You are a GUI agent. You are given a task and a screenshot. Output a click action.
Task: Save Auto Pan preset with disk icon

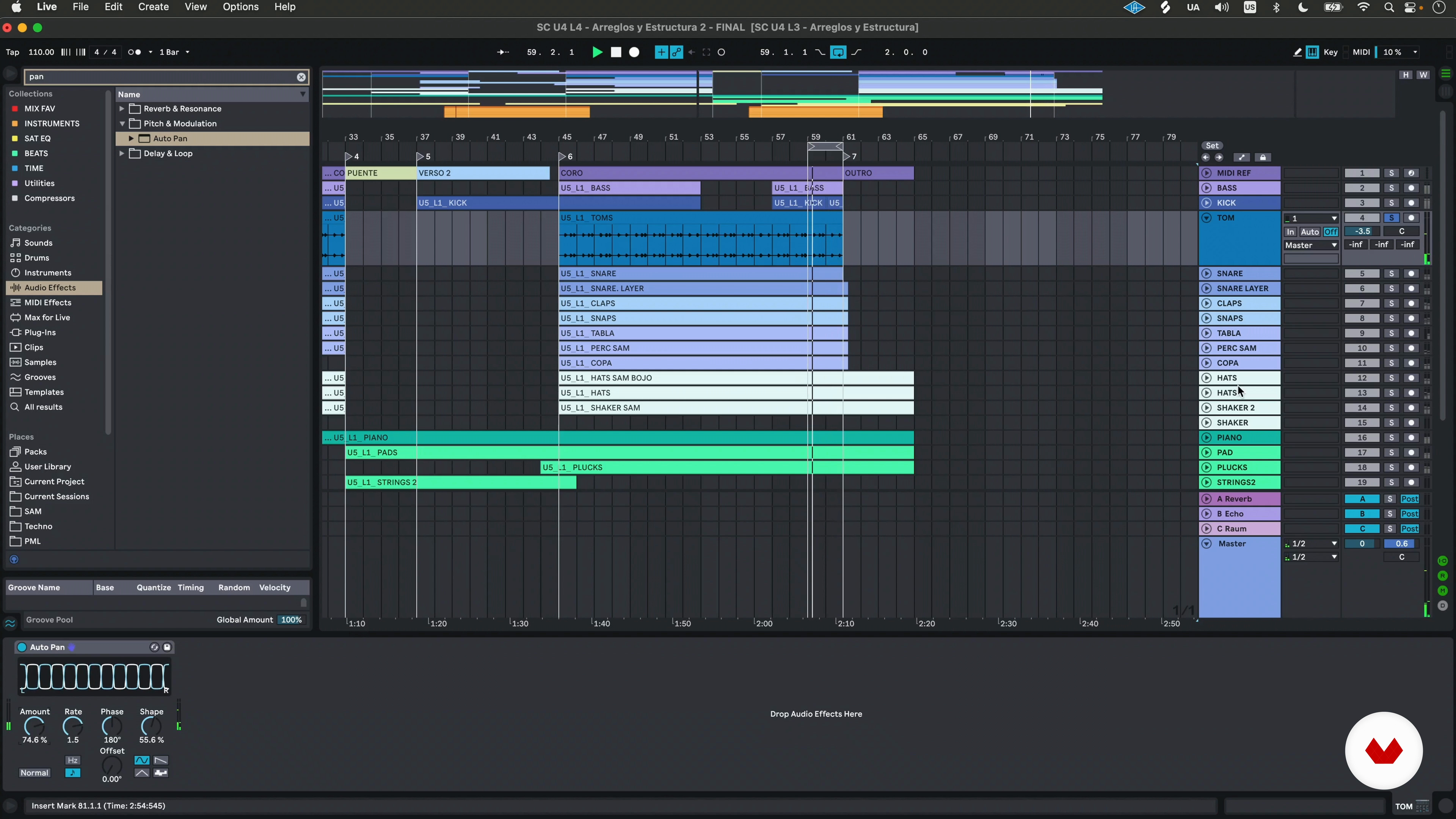coord(167,647)
